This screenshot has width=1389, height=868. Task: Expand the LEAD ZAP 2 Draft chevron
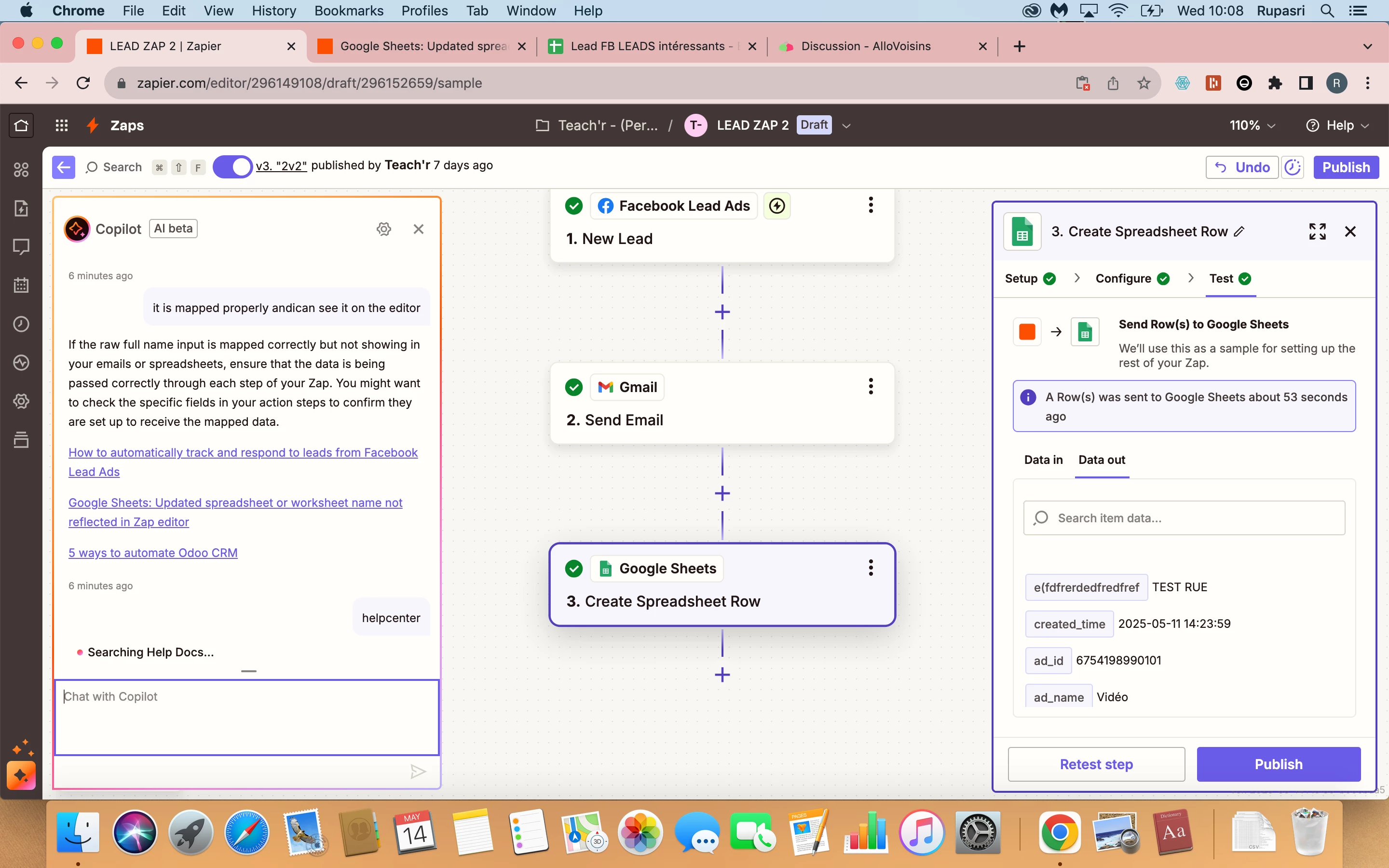(x=846, y=126)
